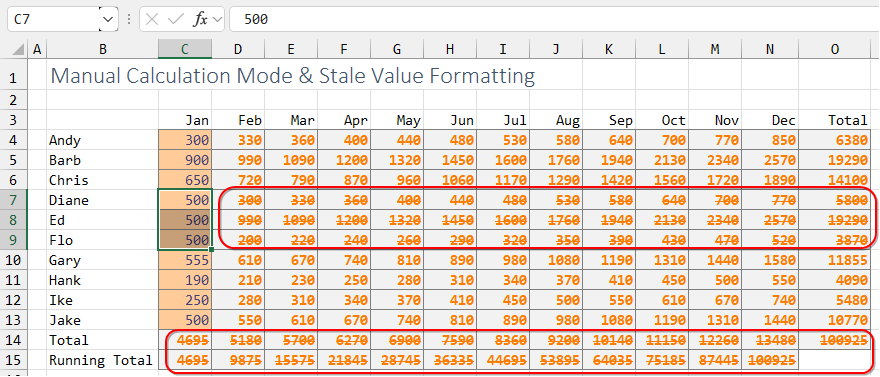Select the Running Total label cell
The width and height of the screenshot is (880, 377).
[x=102, y=360]
